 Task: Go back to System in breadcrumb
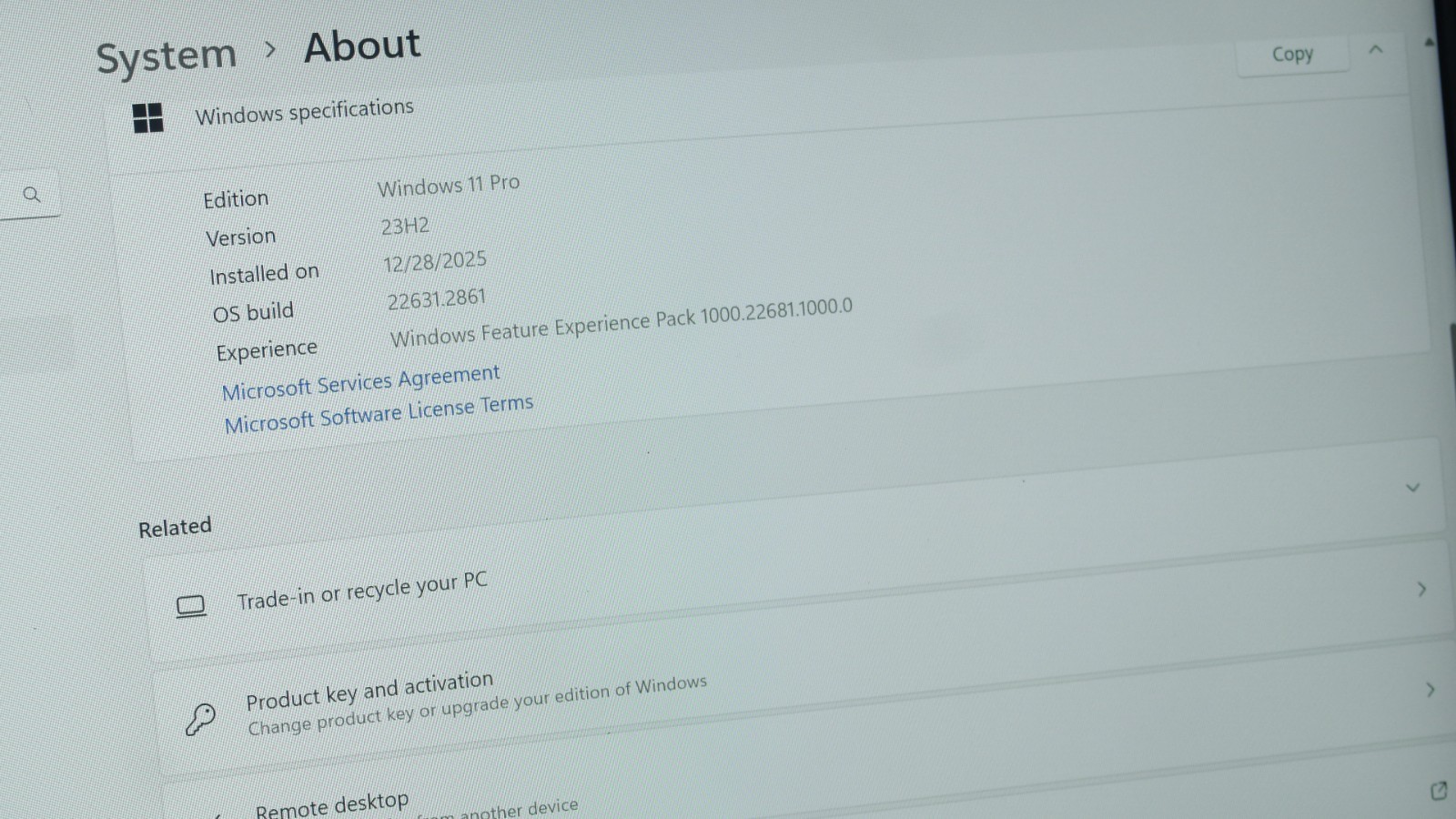pos(167,56)
